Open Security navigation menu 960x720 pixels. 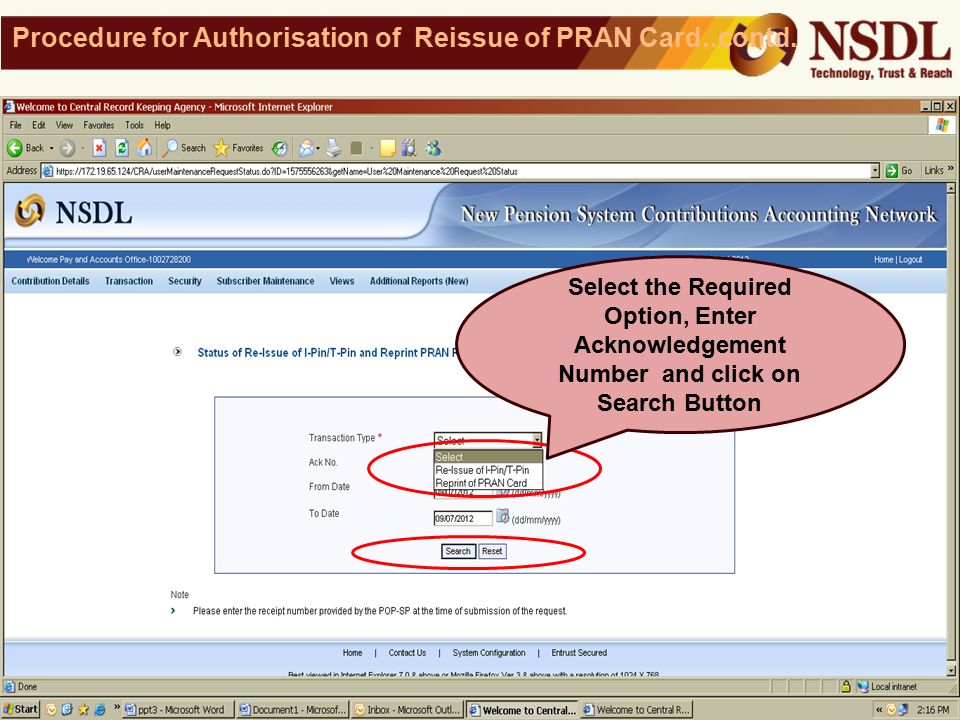(x=185, y=281)
